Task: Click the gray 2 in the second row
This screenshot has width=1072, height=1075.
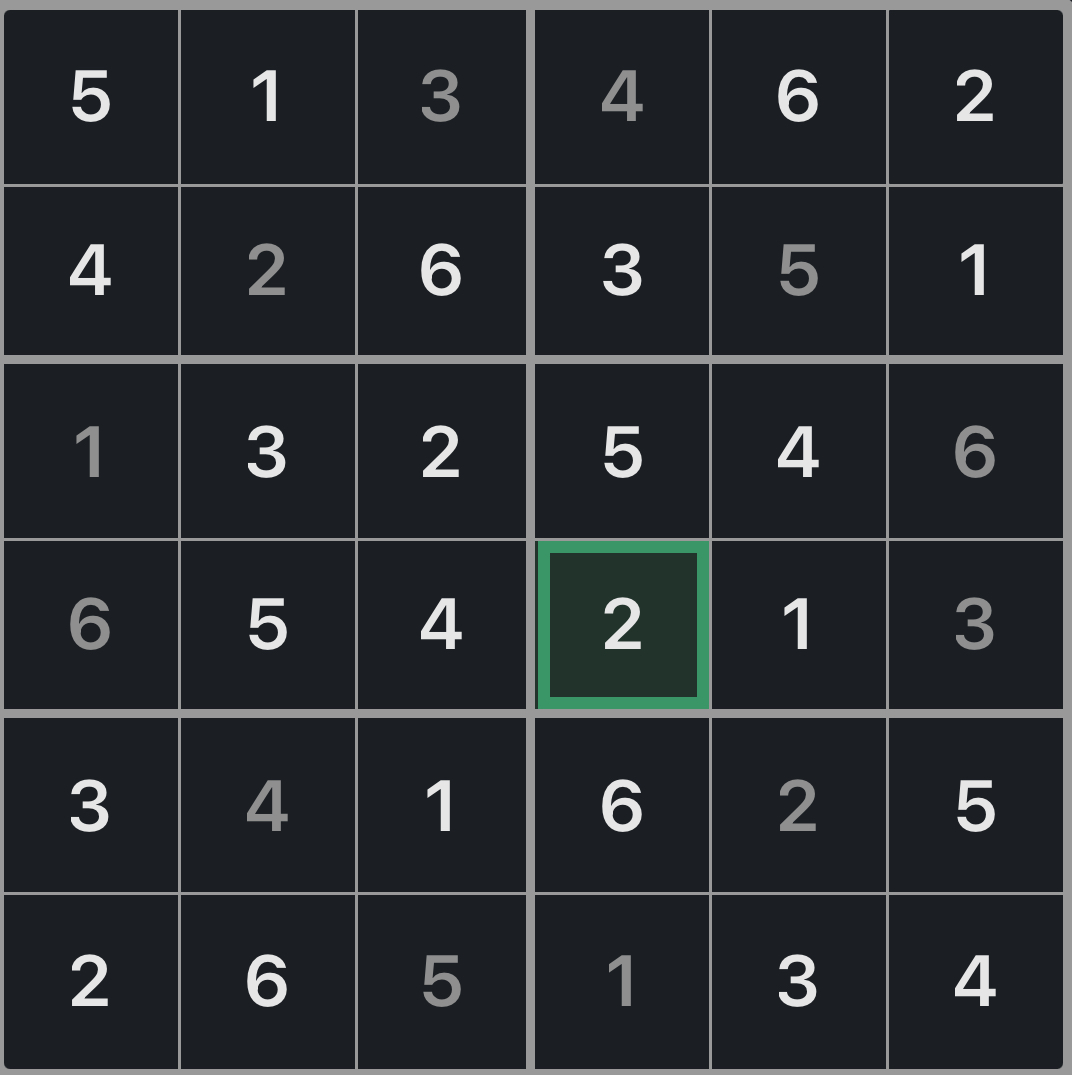Action: tap(266, 272)
